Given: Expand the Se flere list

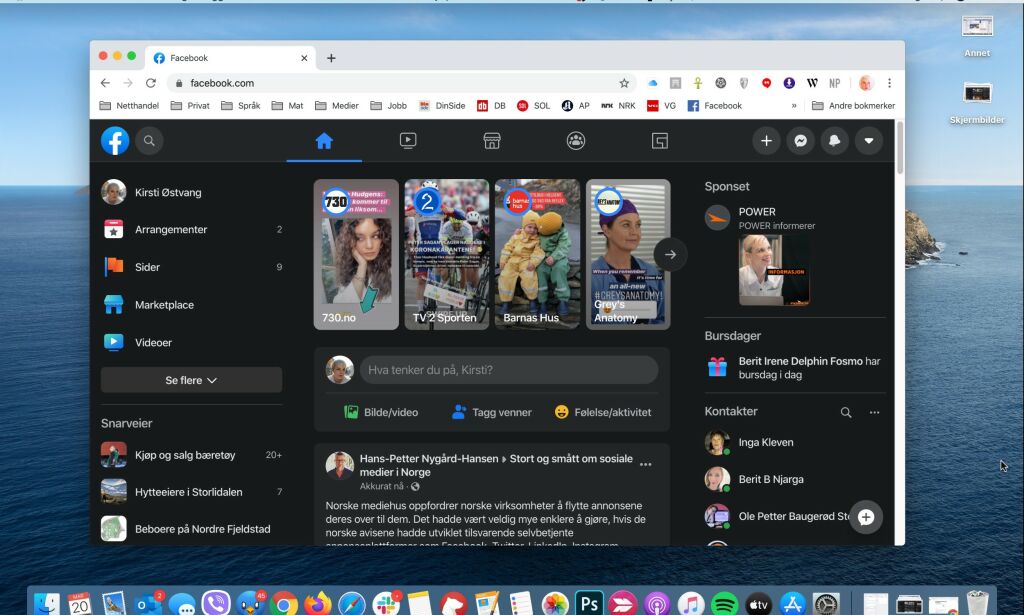Looking at the screenshot, I should [191, 380].
